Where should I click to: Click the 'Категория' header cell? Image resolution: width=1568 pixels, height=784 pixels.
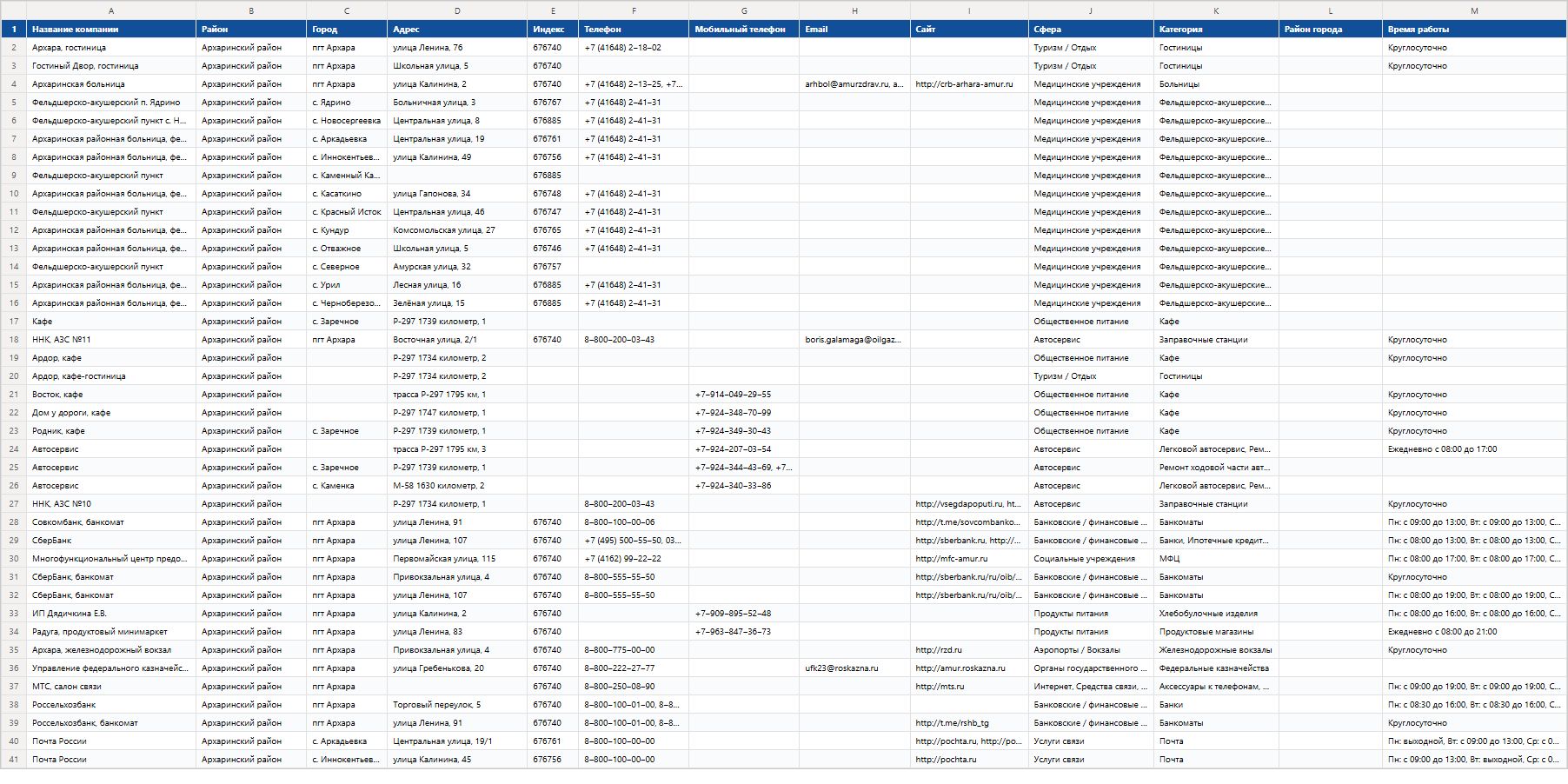pyautogui.click(x=1216, y=30)
